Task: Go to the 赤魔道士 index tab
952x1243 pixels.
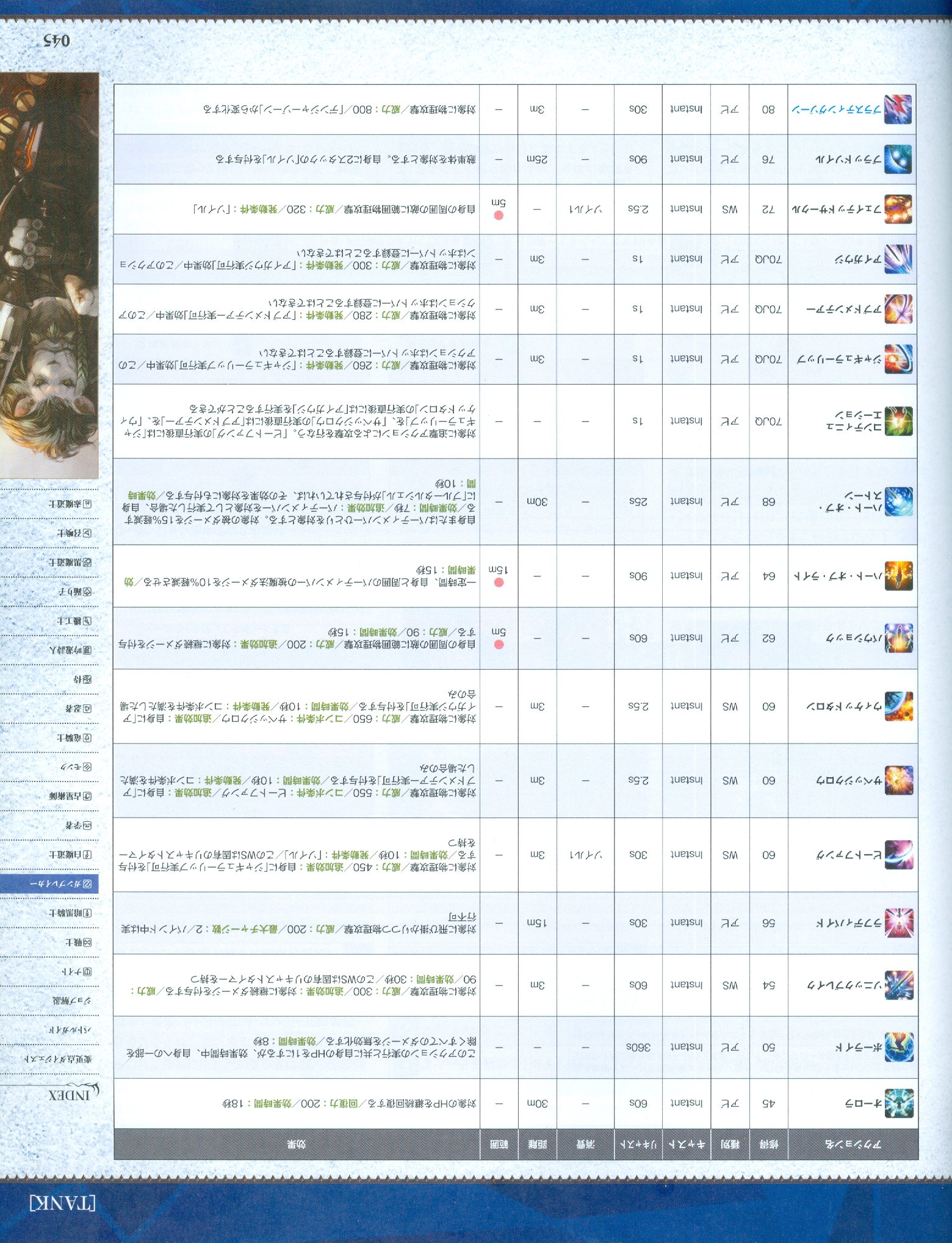Action: (71, 504)
